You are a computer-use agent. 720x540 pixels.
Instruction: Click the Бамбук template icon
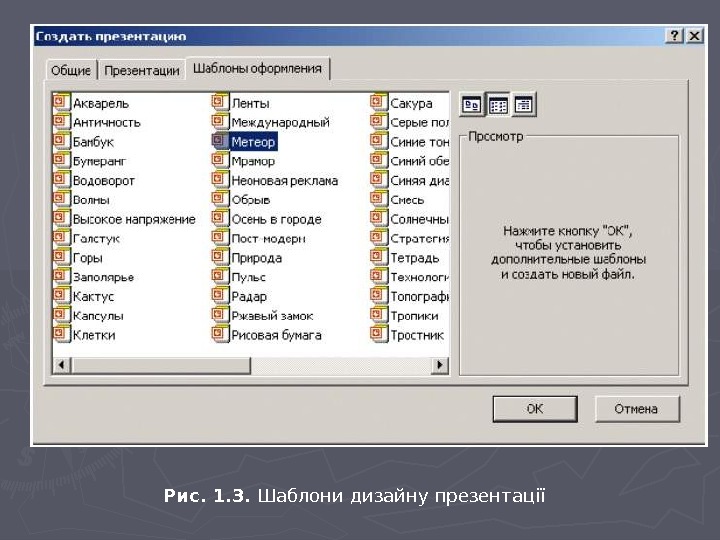[x=61, y=141]
